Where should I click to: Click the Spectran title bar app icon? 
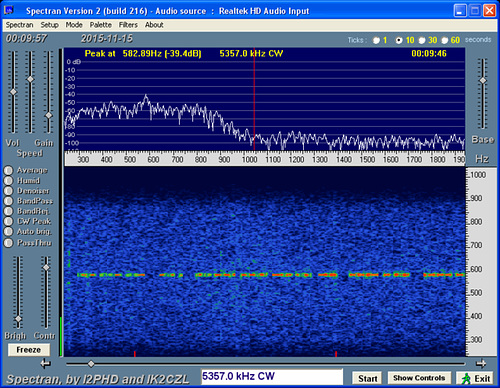point(9,10)
